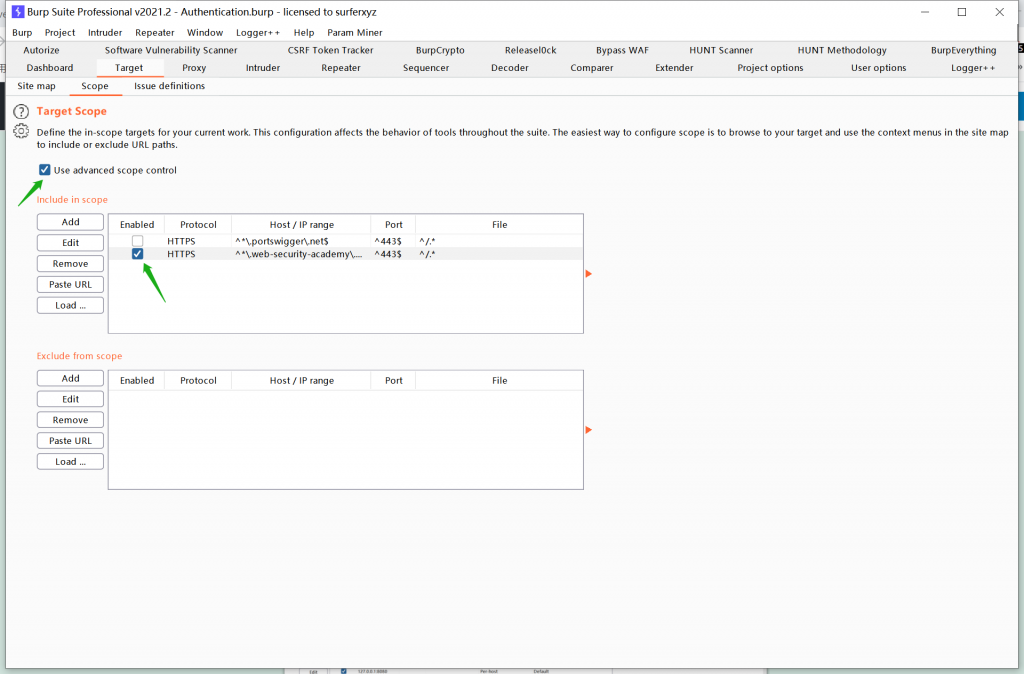Click Edit under Include in scope
1024x674 pixels.
pos(71,243)
